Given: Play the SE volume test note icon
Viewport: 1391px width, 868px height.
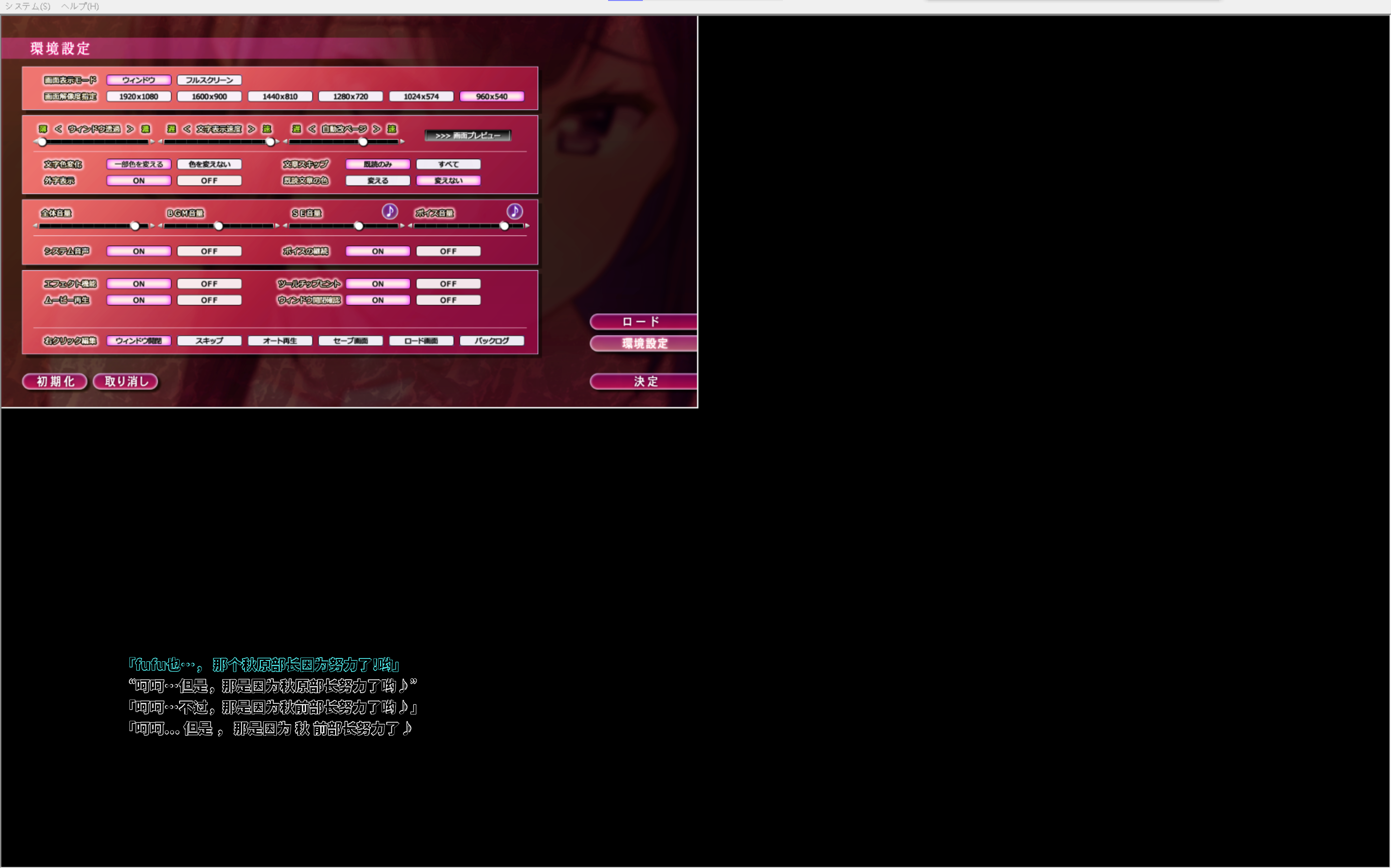Looking at the screenshot, I should pyautogui.click(x=390, y=211).
